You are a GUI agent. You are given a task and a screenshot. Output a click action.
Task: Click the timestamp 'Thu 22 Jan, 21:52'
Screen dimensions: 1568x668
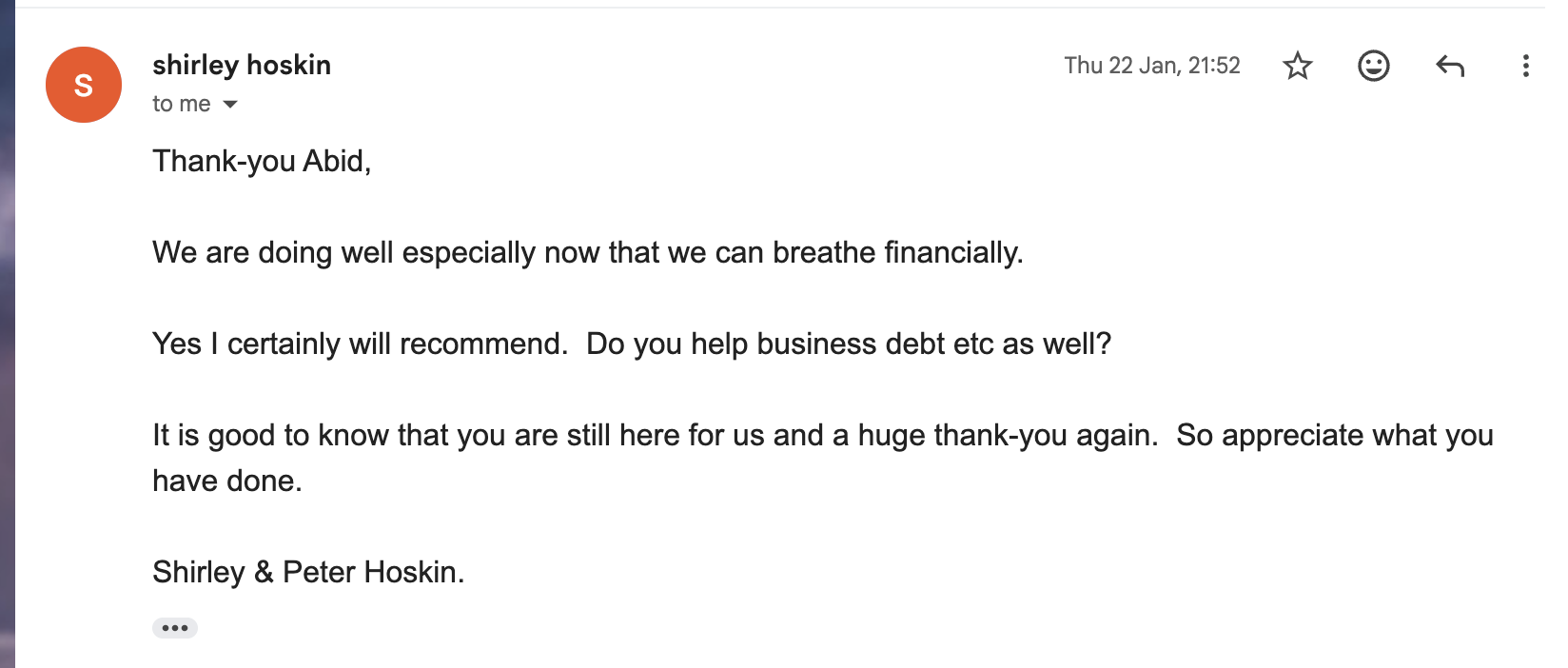1152,66
